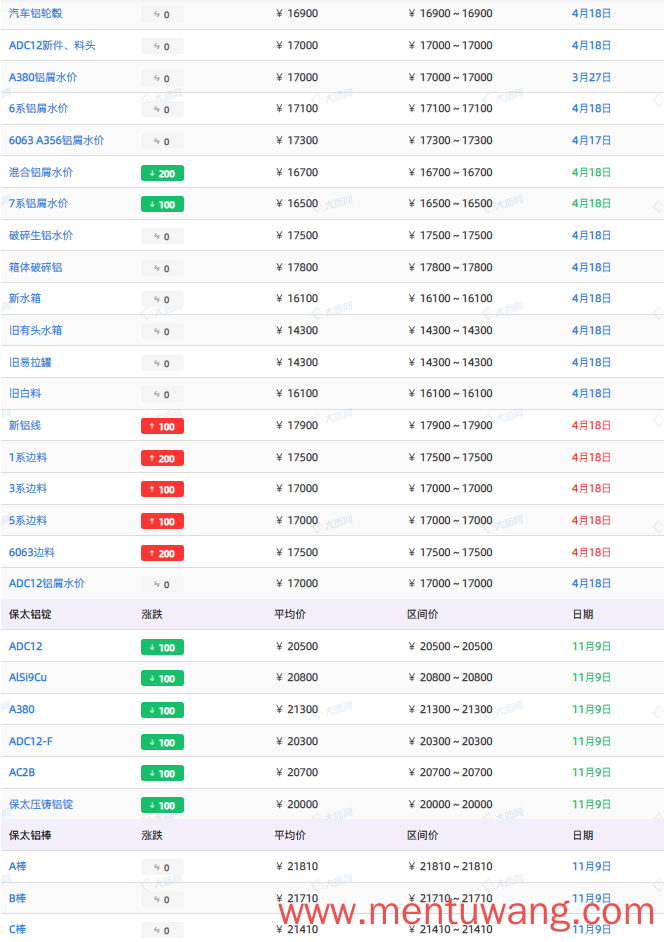Open the B棒 aluminum rod link
This screenshot has width=664, height=942.
point(17,898)
